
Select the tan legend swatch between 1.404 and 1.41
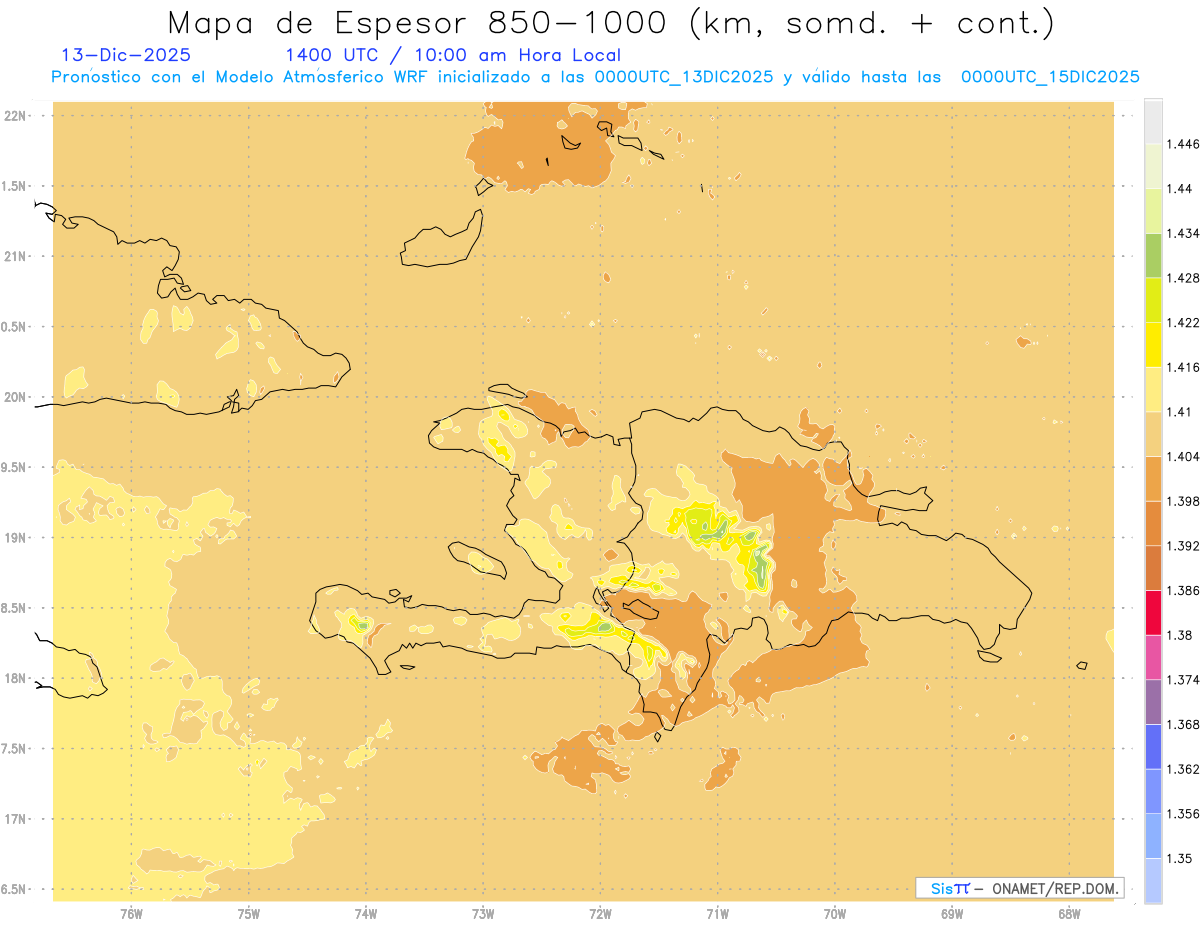point(1153,434)
